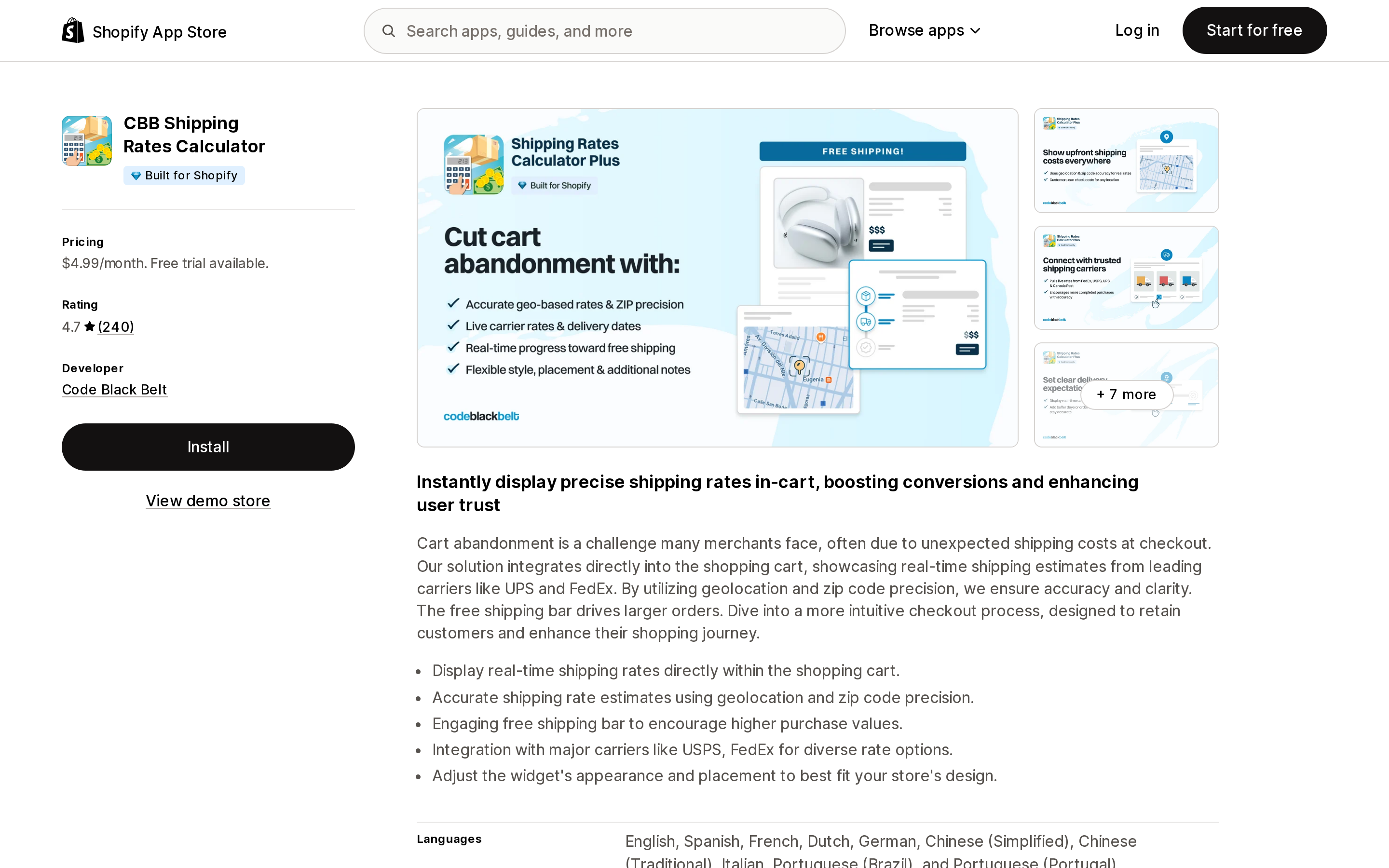This screenshot has width=1389, height=868.
Task: Click the bullet about Display real-time shipping rates
Action: tap(666, 671)
